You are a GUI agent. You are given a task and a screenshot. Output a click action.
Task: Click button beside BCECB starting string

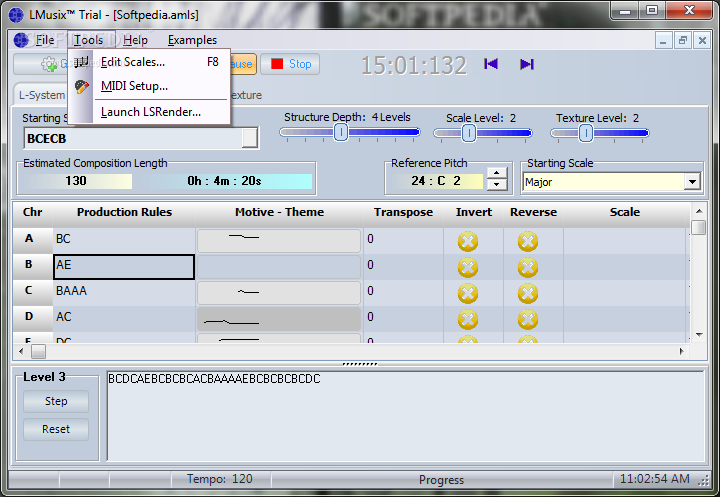249,138
